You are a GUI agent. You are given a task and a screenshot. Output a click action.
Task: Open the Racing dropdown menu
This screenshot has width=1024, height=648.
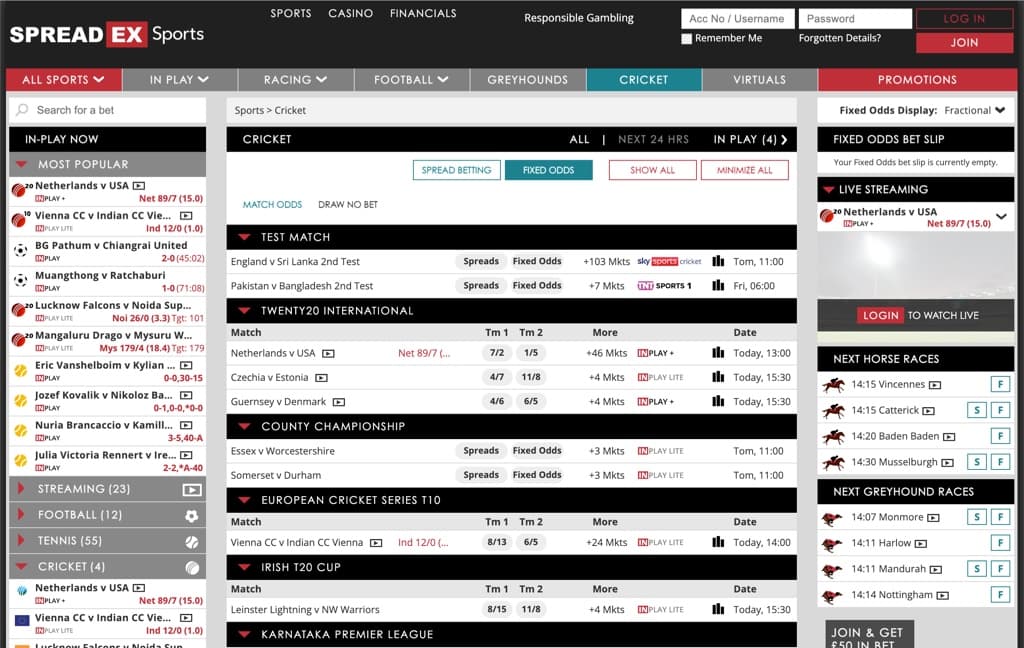(296, 80)
